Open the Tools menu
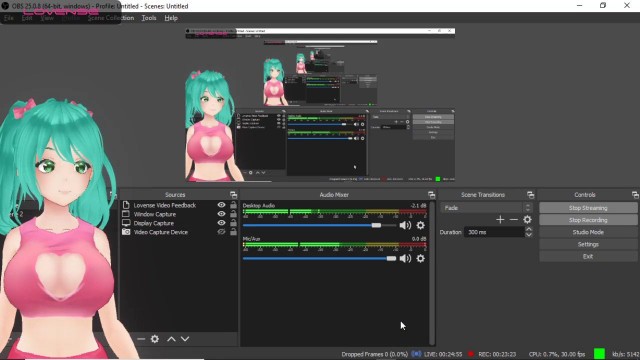Image resolution: width=640 pixels, height=360 pixels. pyautogui.click(x=149, y=18)
